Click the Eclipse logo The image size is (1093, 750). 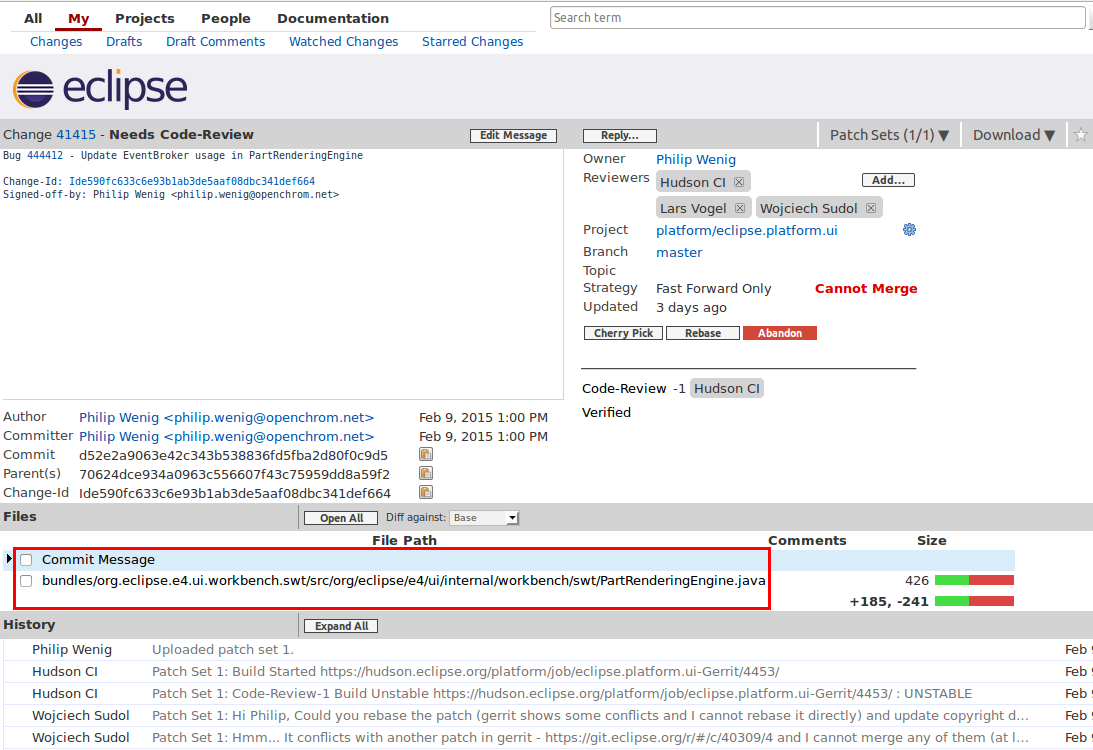pos(100,89)
